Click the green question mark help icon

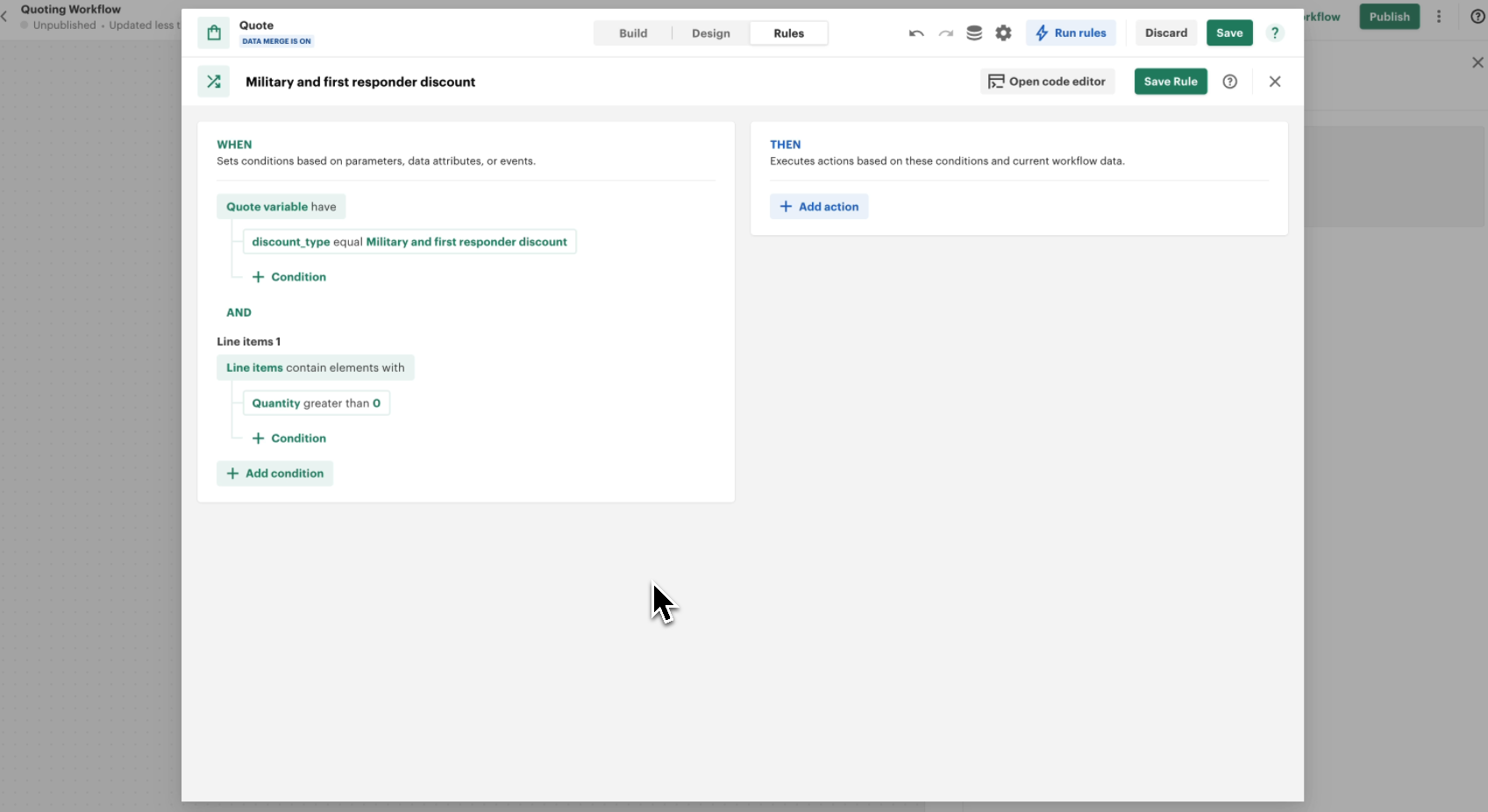point(1275,33)
